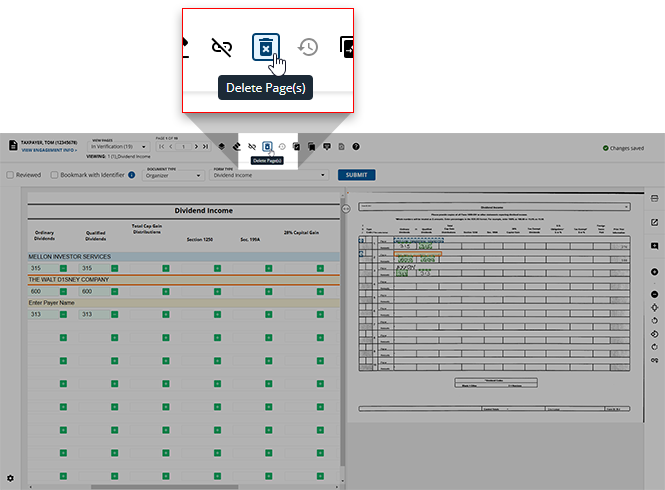Click the SUBMIT button
This screenshot has height=490, width=665.
[357, 175]
